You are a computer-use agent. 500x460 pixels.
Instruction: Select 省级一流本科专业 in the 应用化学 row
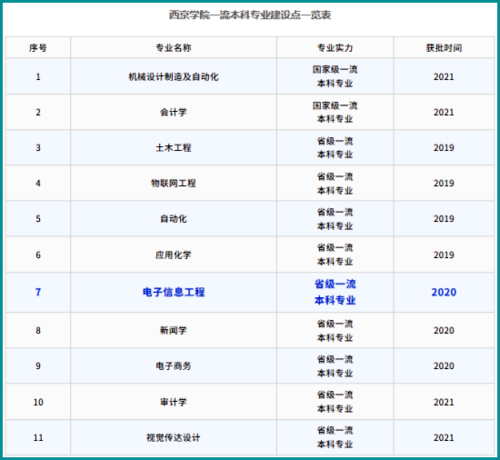(x=335, y=255)
